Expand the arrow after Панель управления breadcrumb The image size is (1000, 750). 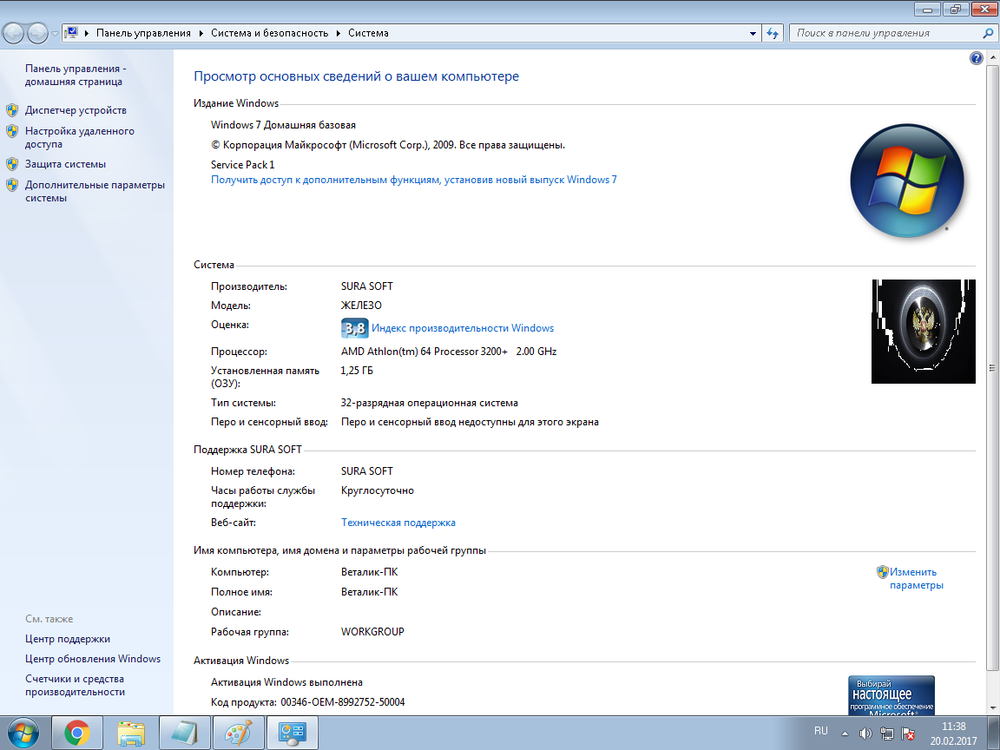200,33
